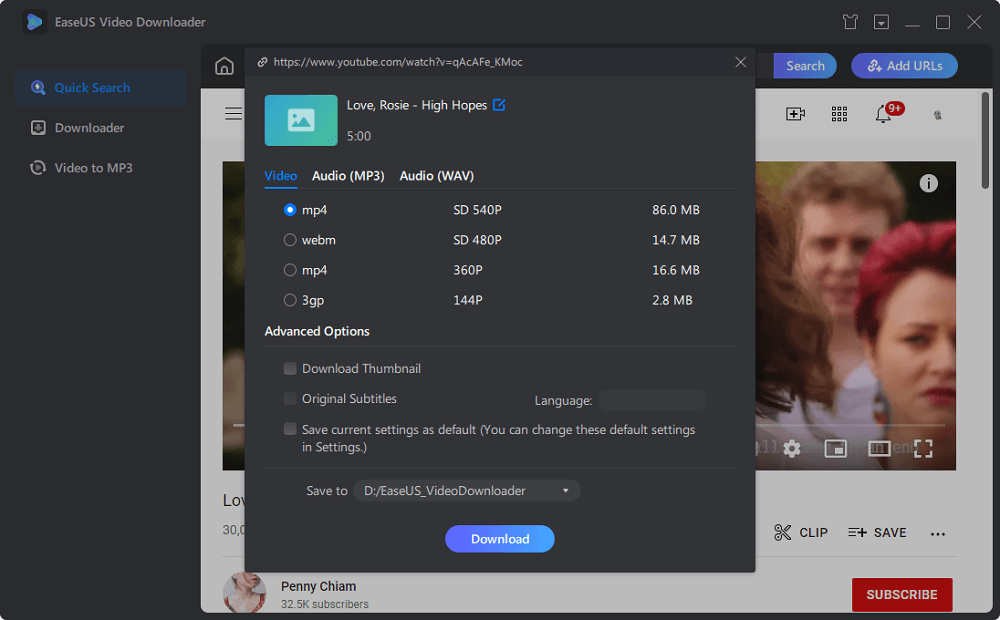Open the YouTube hamburger menu
Screen dimensions: 1000x620
point(233,114)
